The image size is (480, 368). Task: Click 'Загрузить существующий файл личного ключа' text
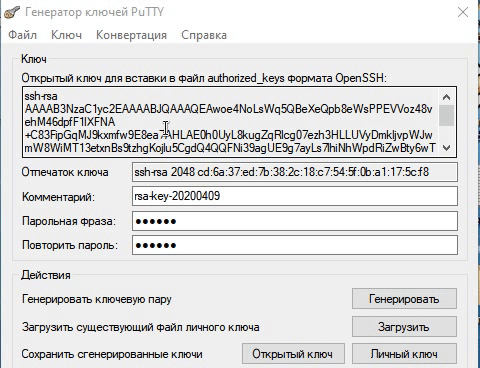[x=141, y=327]
